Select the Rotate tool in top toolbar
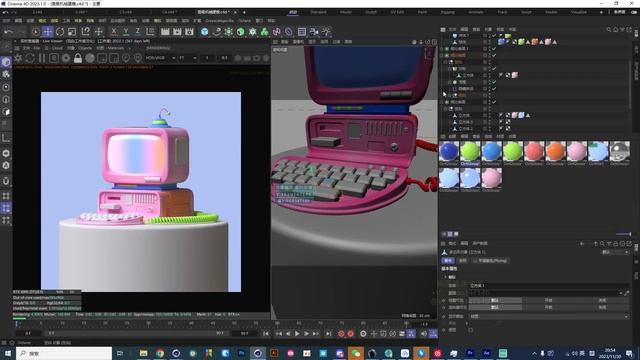Image resolution: width=640 pixels, height=360 pixels. [60, 31]
